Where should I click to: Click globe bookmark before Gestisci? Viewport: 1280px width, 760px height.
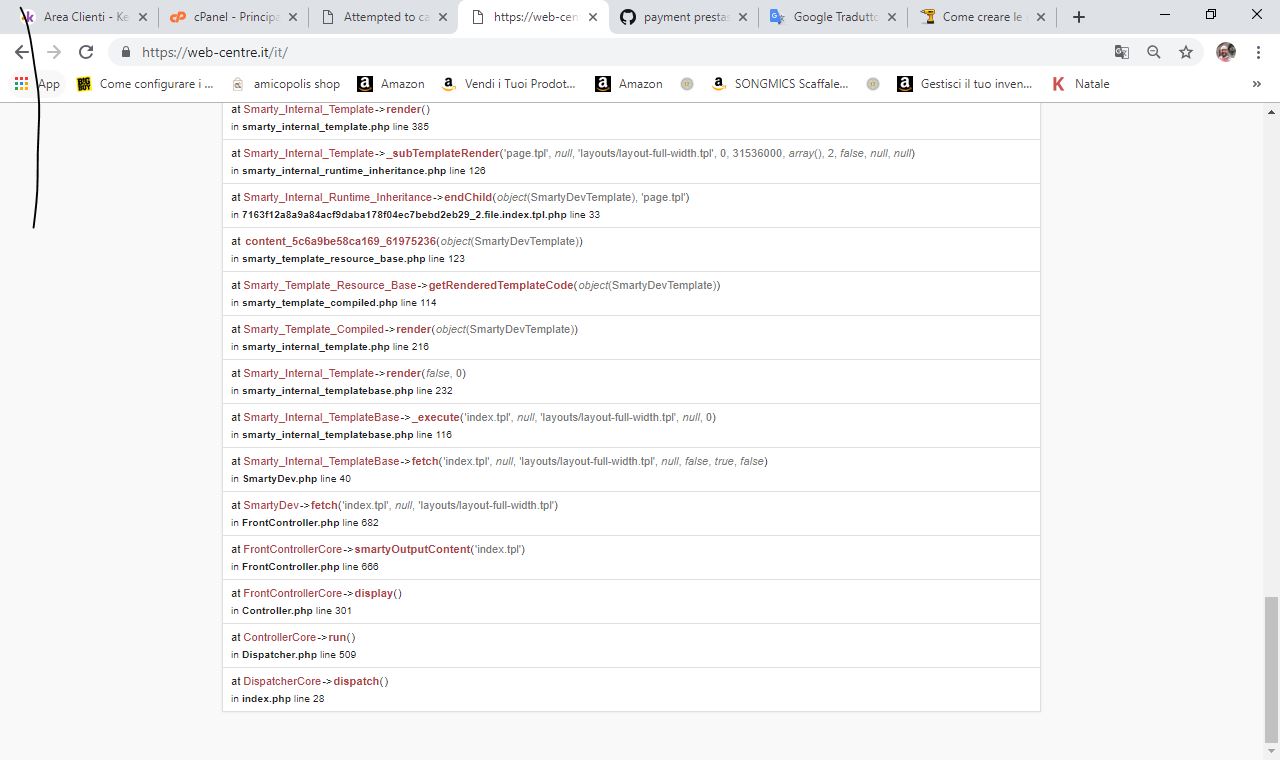click(873, 84)
